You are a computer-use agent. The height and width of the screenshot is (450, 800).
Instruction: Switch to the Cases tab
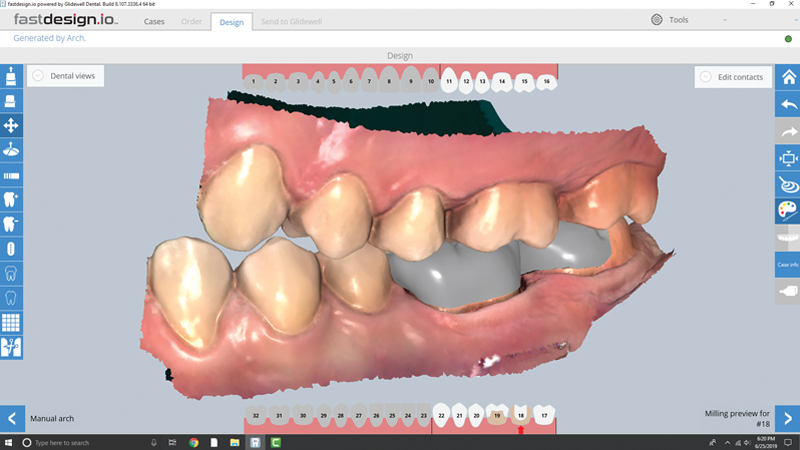[154, 21]
